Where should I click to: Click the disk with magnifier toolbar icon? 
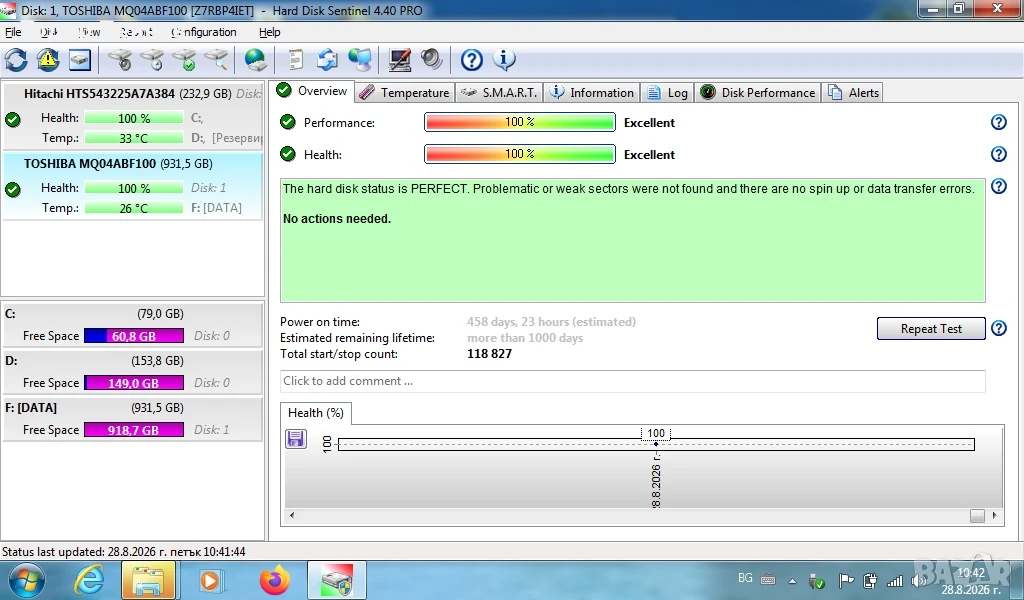point(216,60)
